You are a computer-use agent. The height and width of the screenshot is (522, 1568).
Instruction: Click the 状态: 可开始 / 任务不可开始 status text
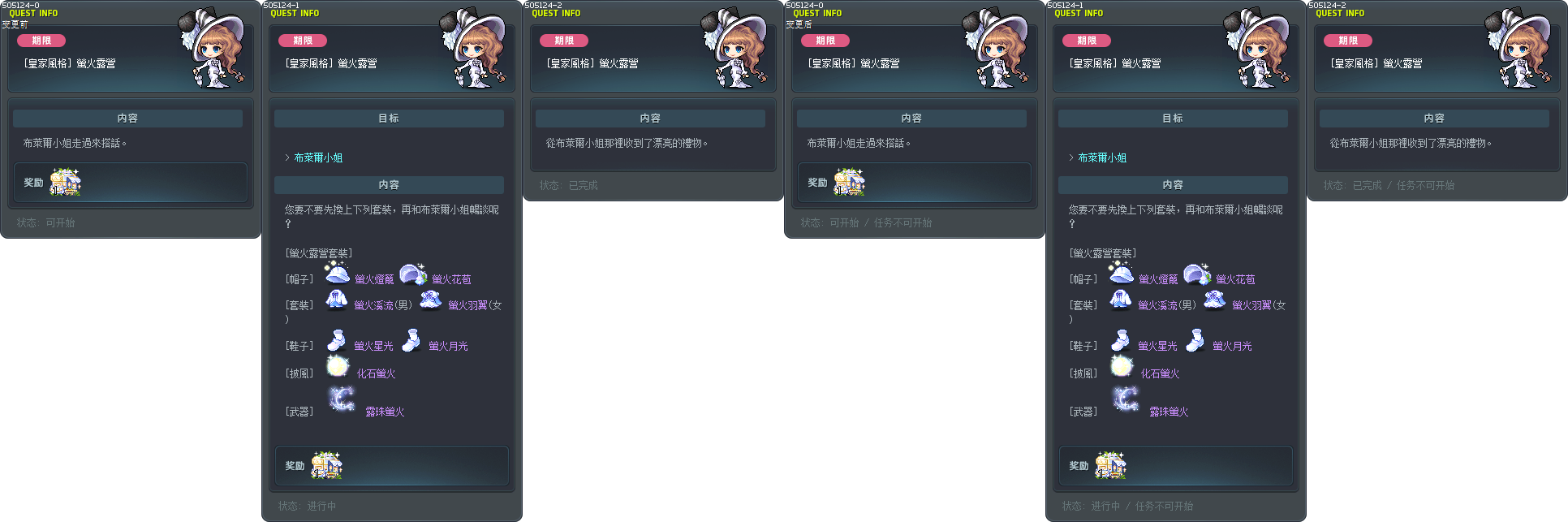866,222
